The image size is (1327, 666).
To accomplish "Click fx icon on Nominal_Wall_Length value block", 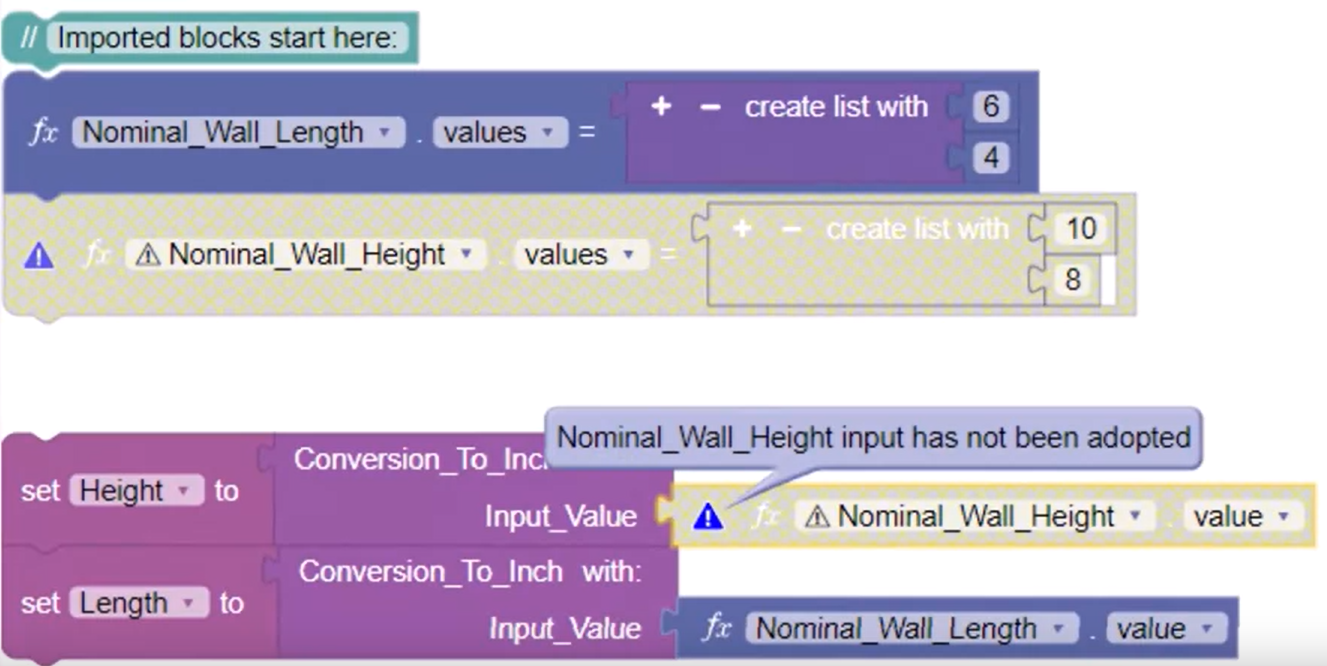I will coord(717,628).
